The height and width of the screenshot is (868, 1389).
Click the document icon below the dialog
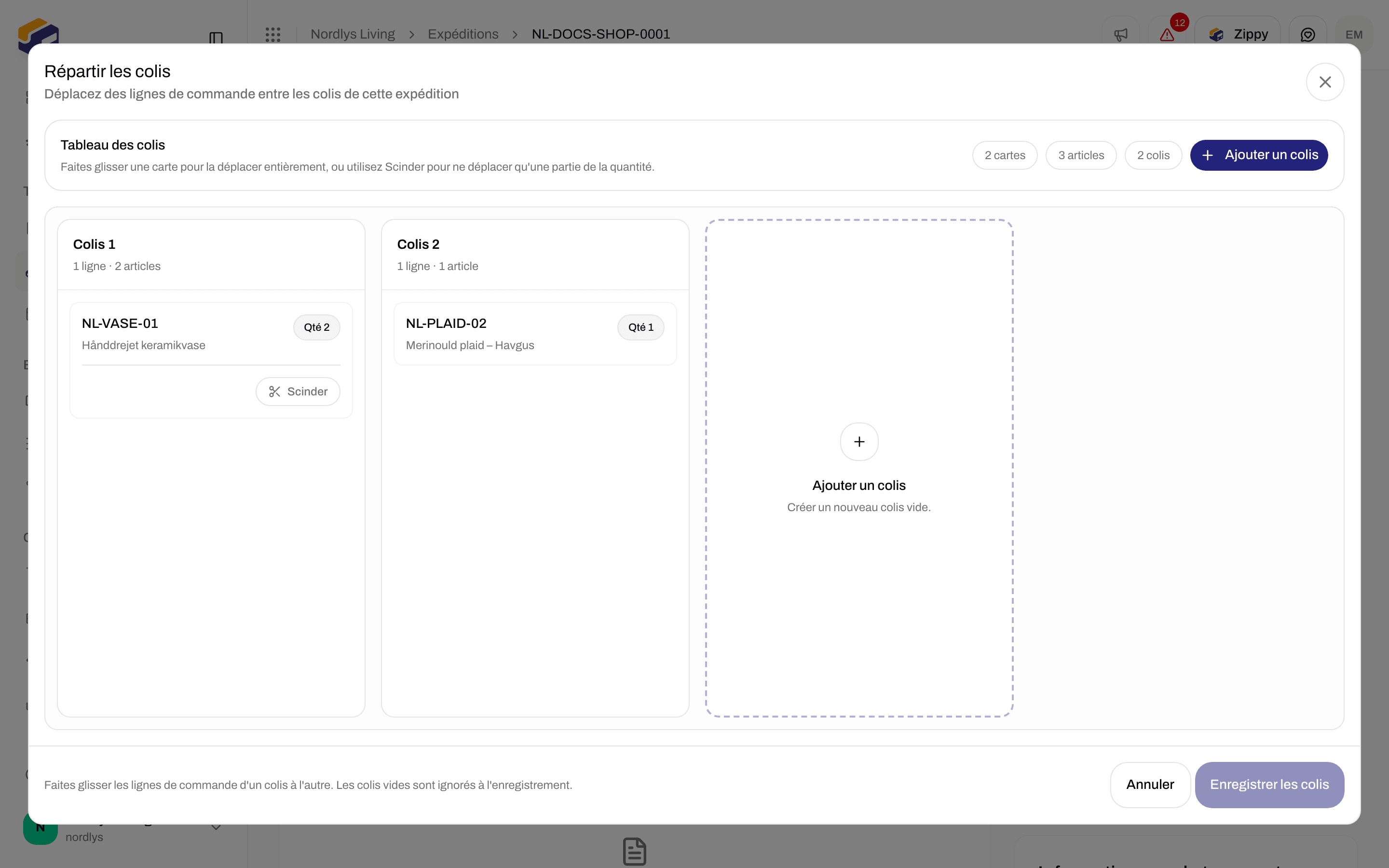click(634, 851)
